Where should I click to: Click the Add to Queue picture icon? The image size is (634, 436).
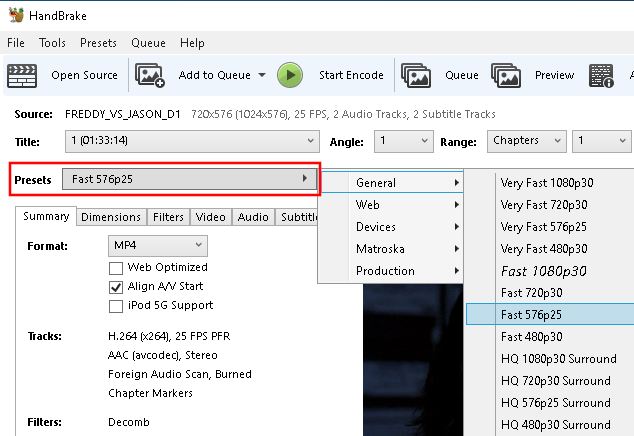tap(150, 75)
